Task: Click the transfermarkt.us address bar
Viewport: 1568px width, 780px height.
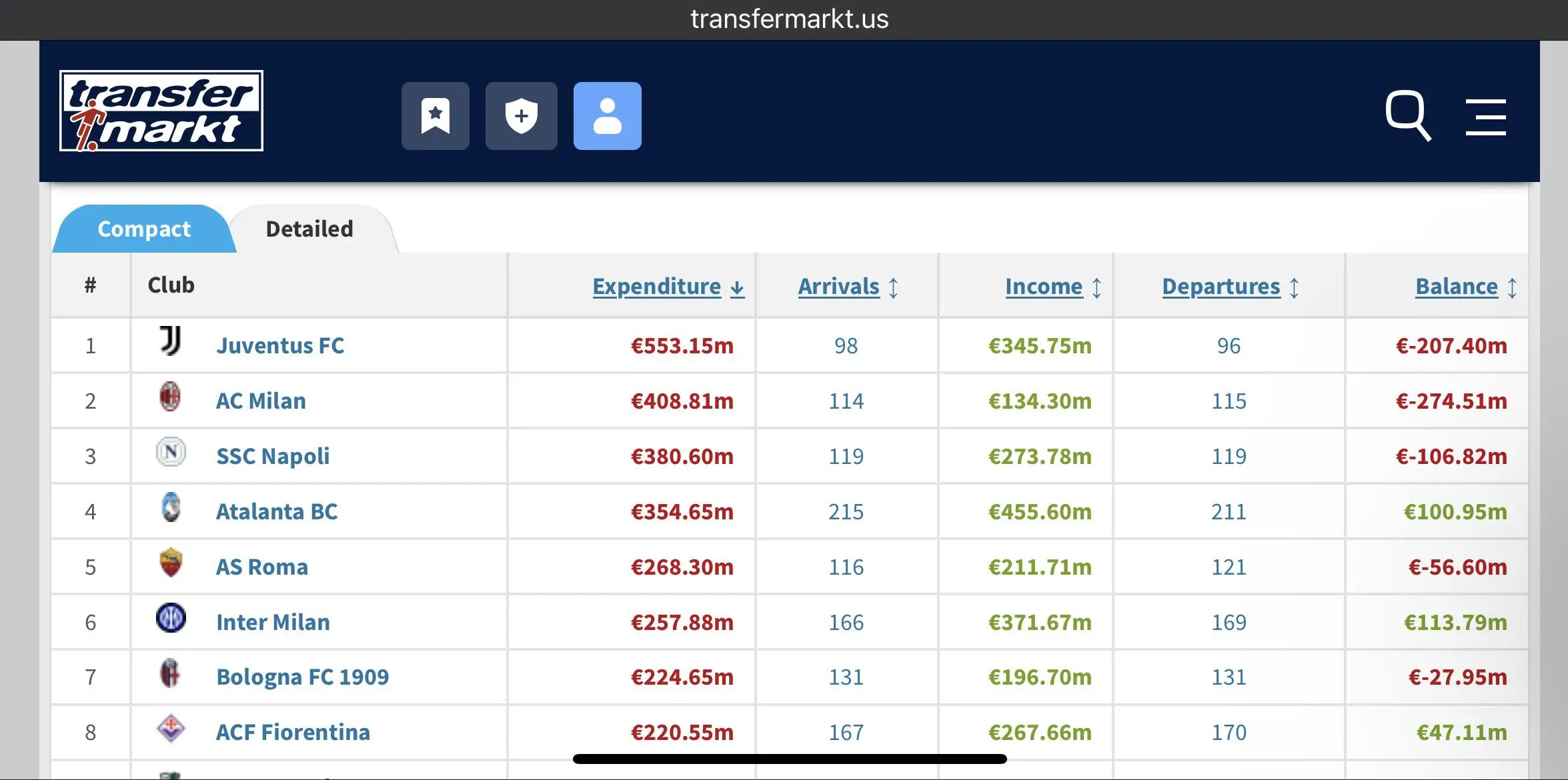Action: coord(790,19)
